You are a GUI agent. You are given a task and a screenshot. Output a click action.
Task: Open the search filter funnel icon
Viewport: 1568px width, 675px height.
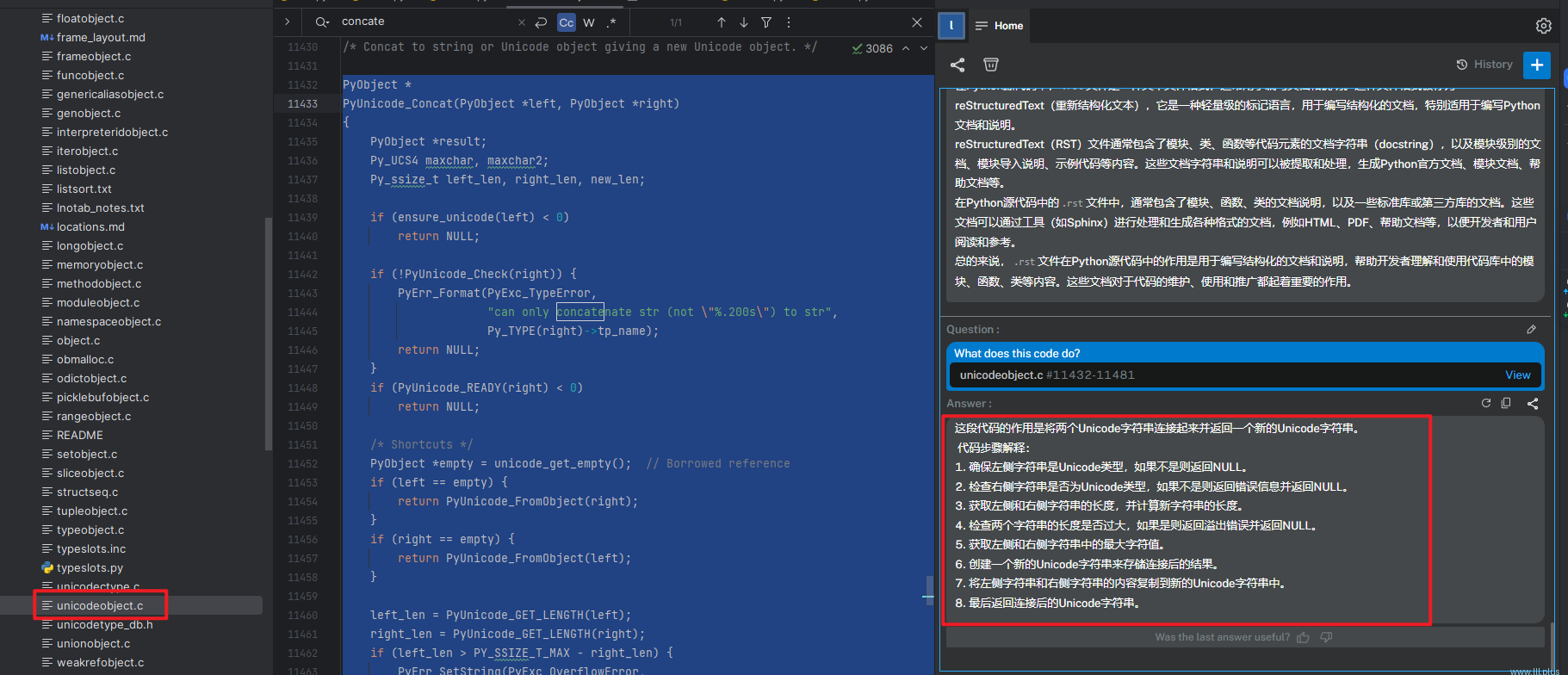(766, 22)
